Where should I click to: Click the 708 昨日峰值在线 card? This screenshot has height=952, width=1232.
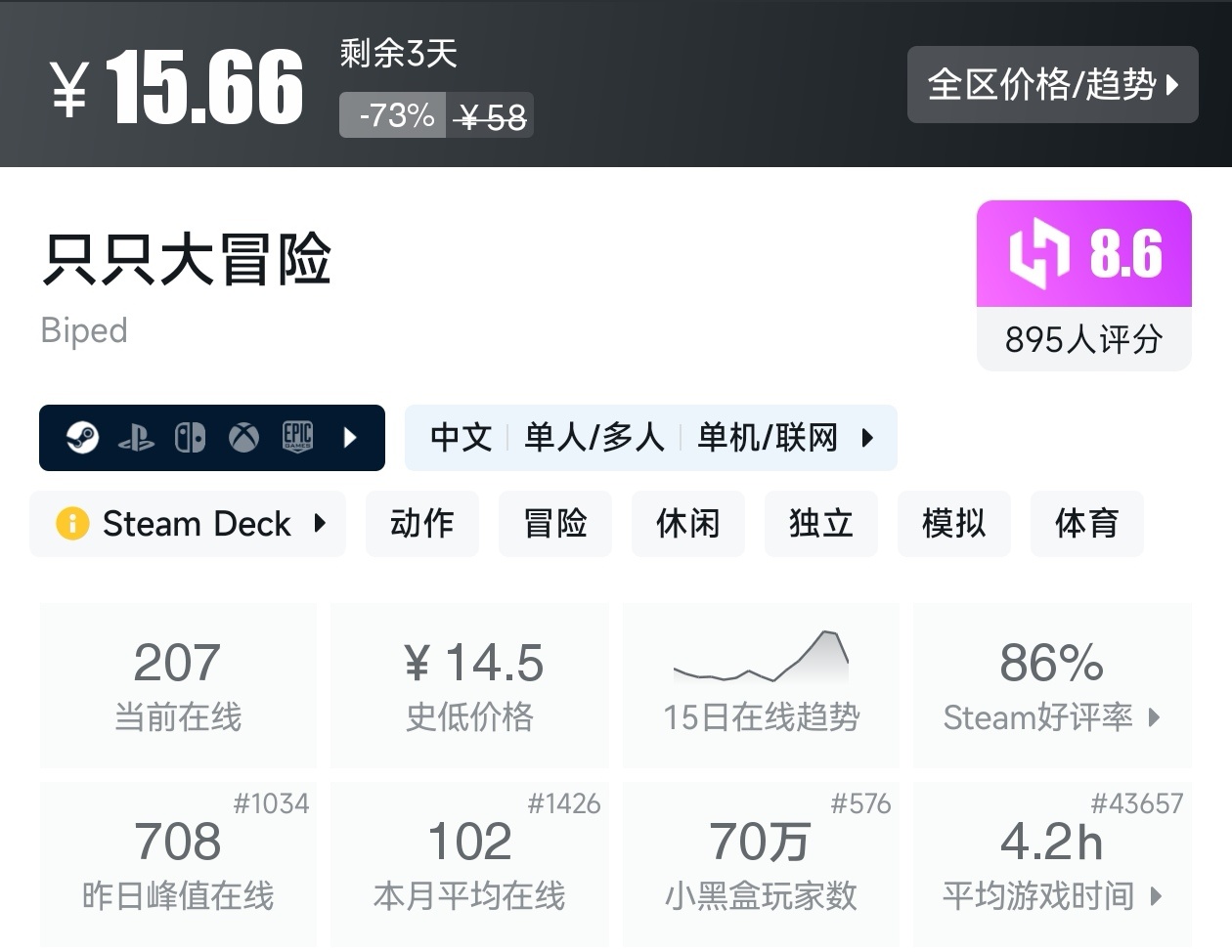178,865
